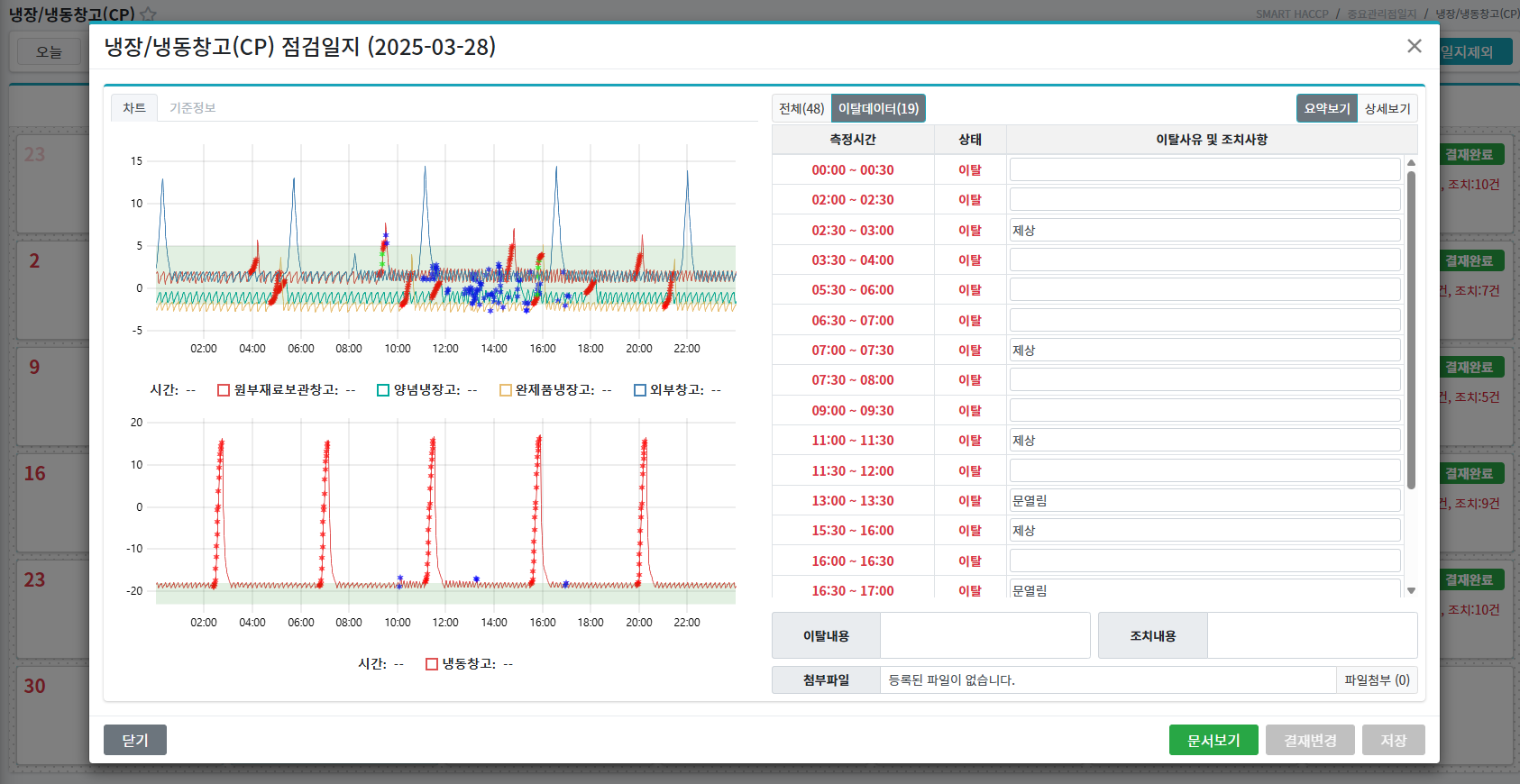Click reason field for 07:00 ~ 07:30
Screen dimensions: 1520x784
coord(1204,350)
